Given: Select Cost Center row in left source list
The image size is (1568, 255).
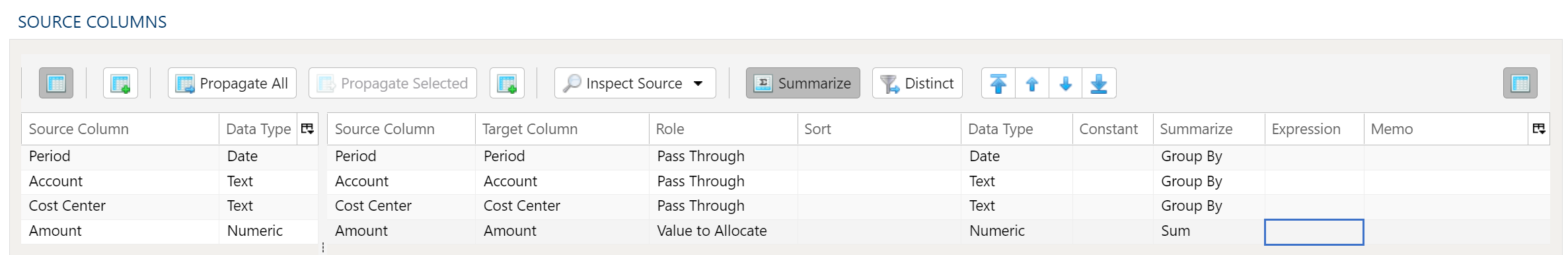Looking at the screenshot, I should tap(170, 206).
